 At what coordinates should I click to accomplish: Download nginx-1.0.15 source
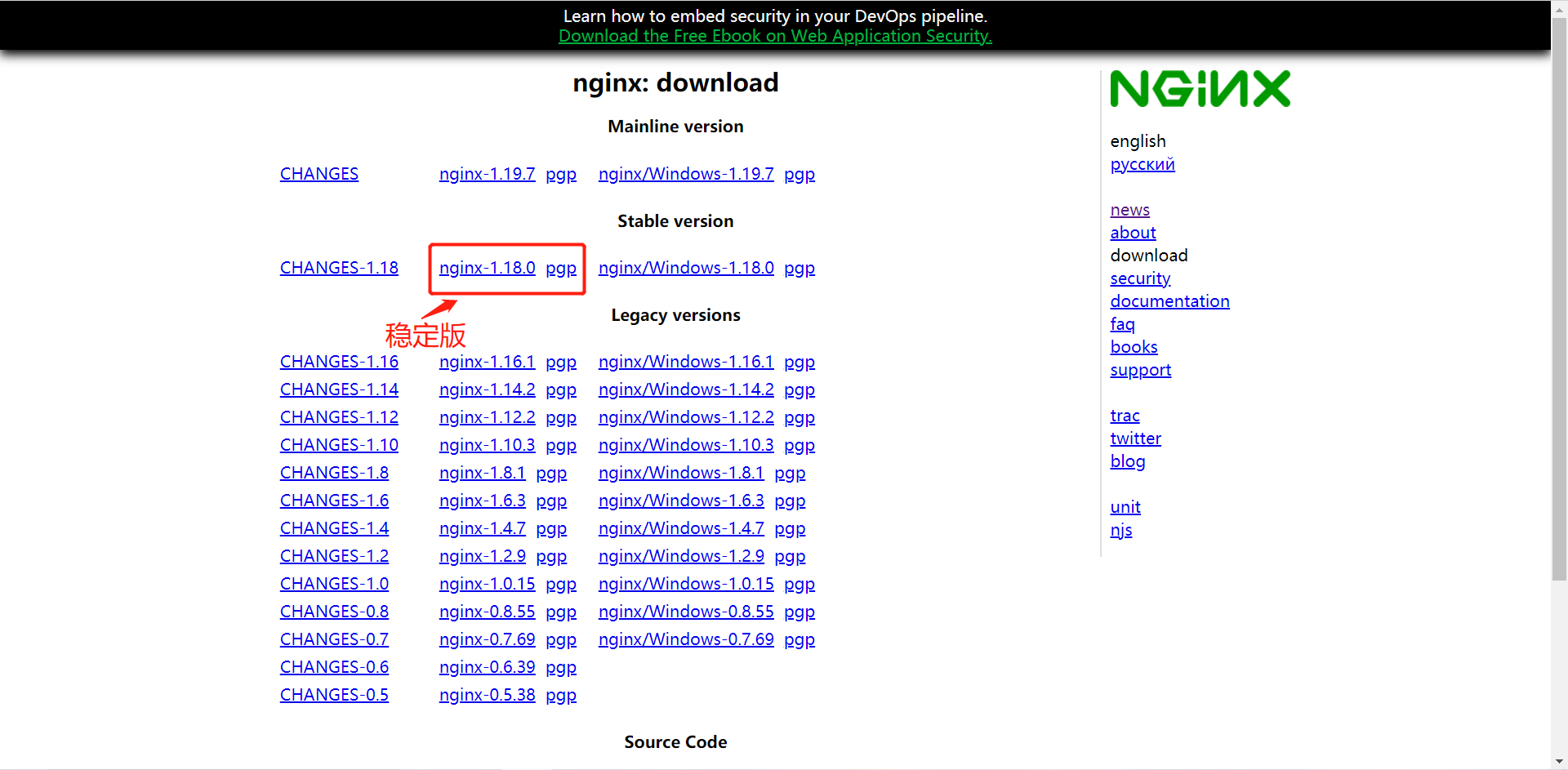487,584
